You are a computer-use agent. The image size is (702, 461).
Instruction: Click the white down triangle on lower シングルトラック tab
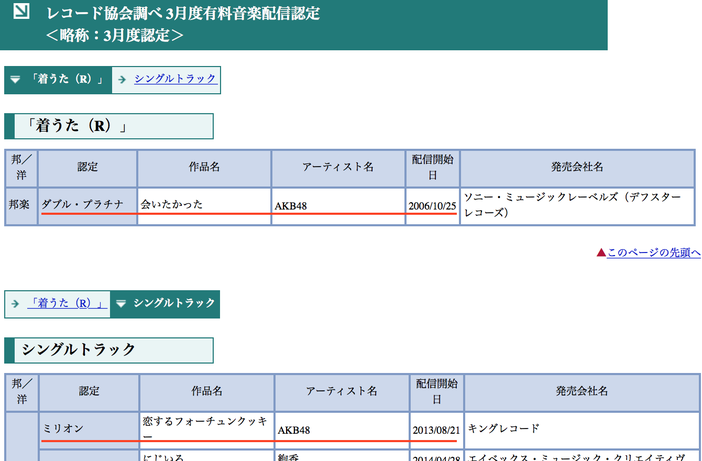click(121, 304)
